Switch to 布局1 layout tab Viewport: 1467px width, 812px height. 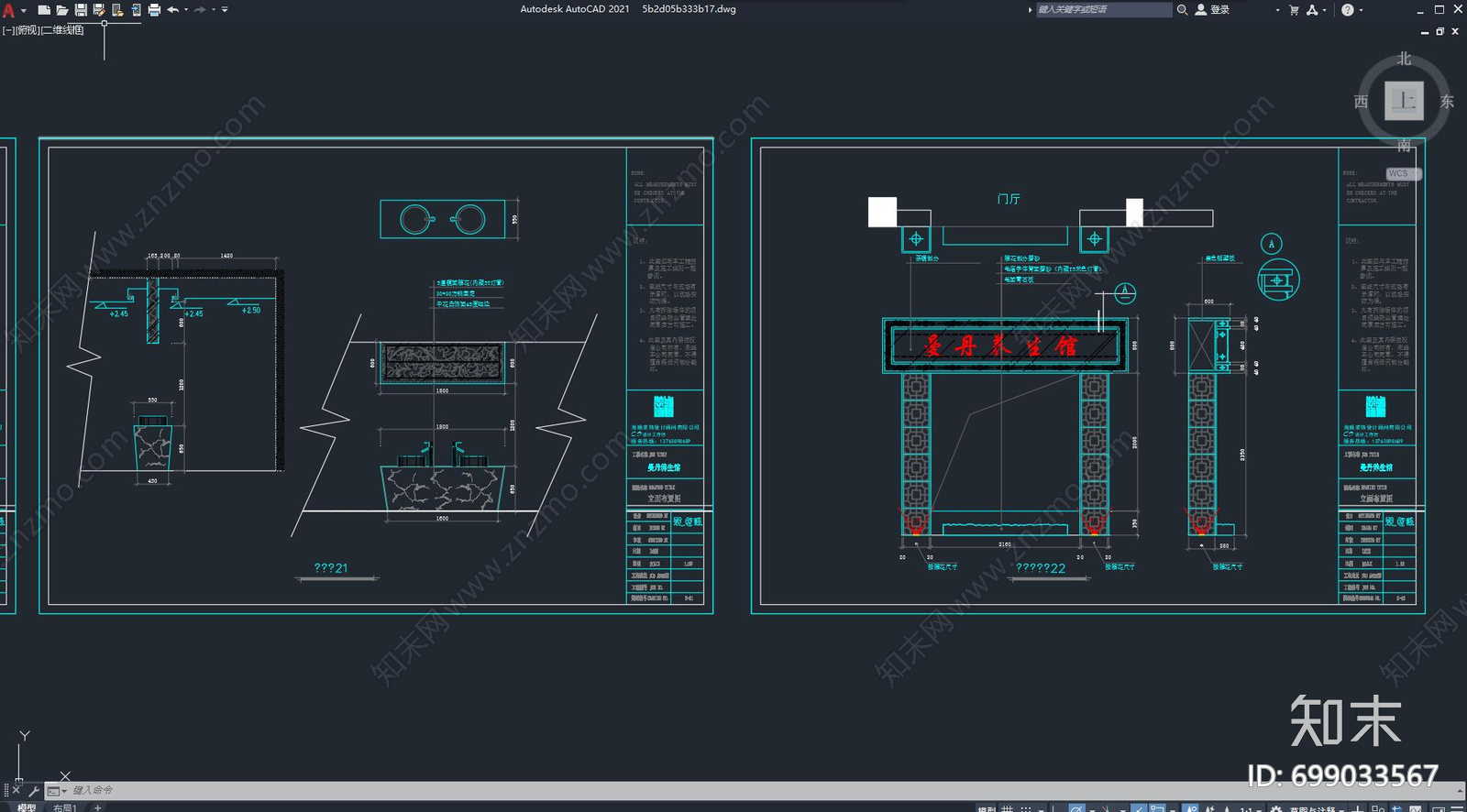64,807
